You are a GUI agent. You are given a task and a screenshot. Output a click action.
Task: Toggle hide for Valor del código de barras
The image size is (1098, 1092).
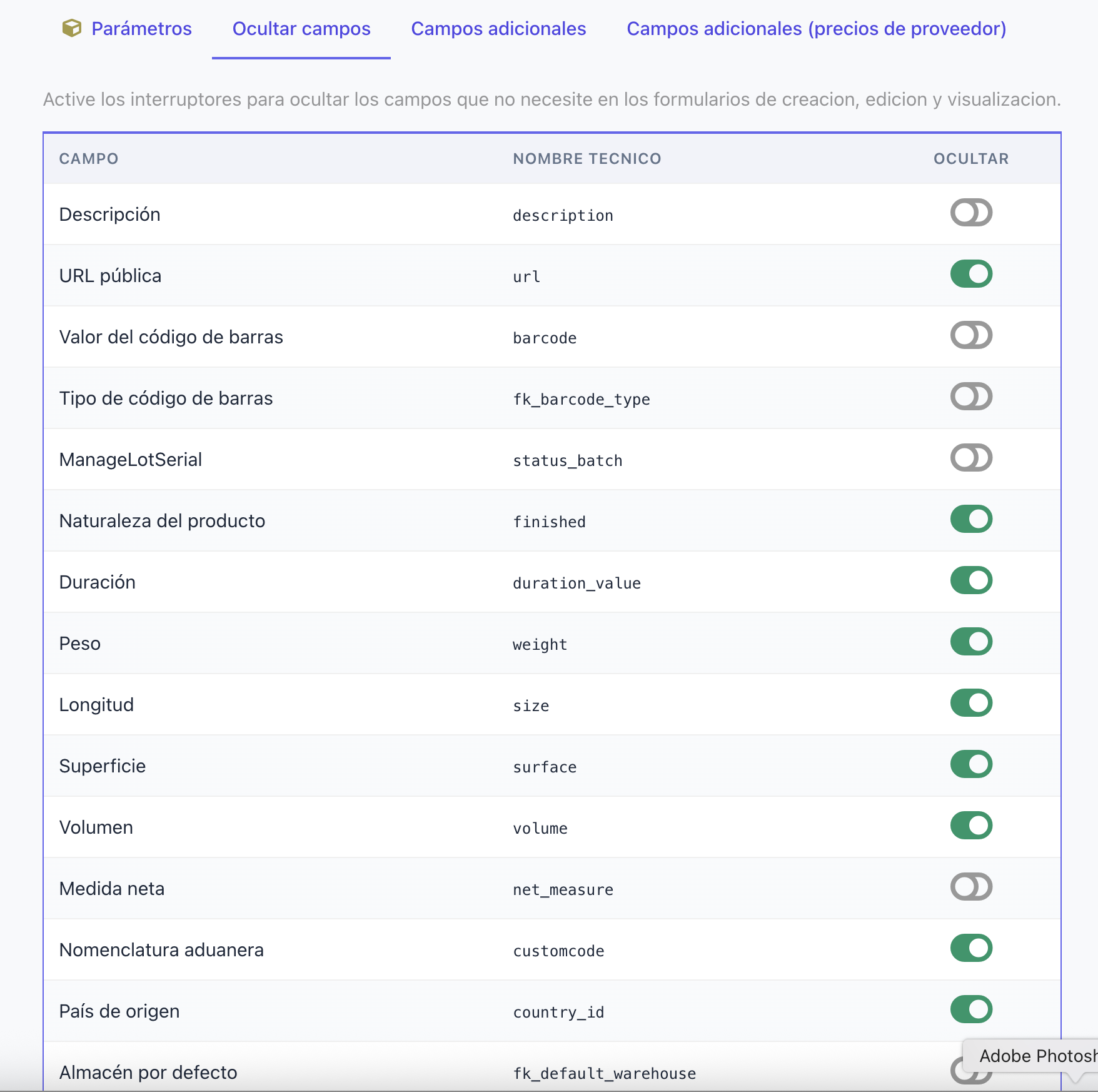coord(971,335)
